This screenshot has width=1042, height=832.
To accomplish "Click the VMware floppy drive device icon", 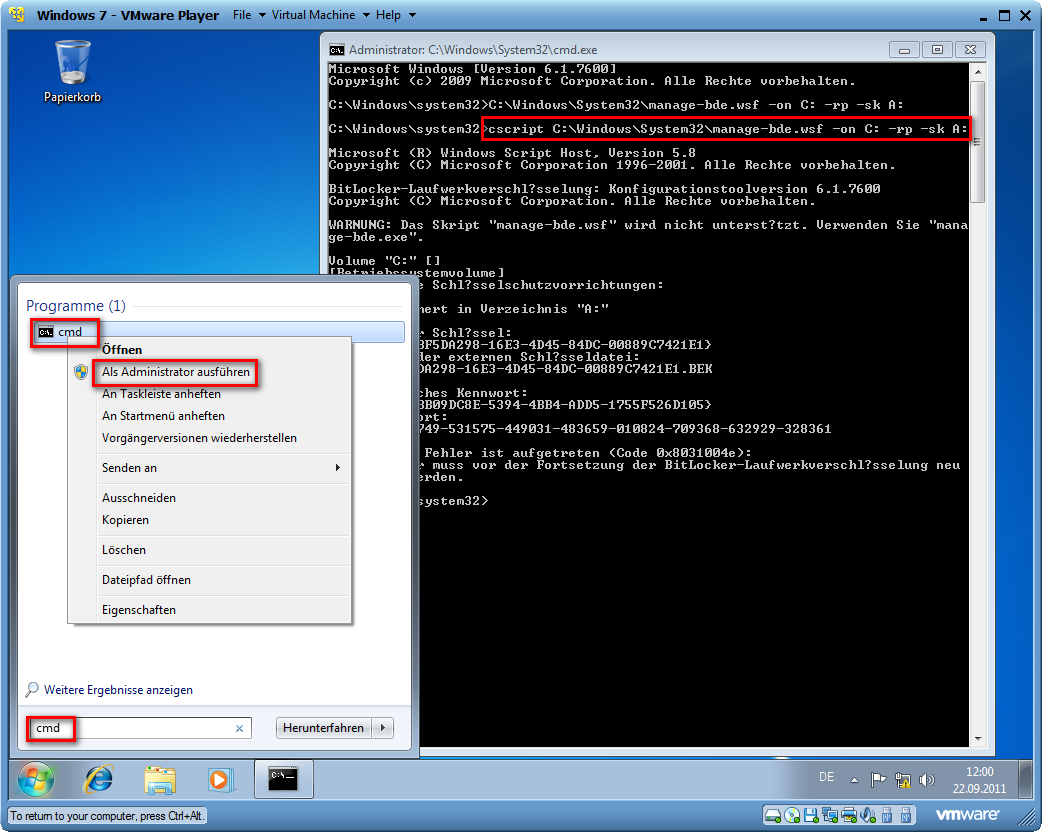I will pos(811,815).
